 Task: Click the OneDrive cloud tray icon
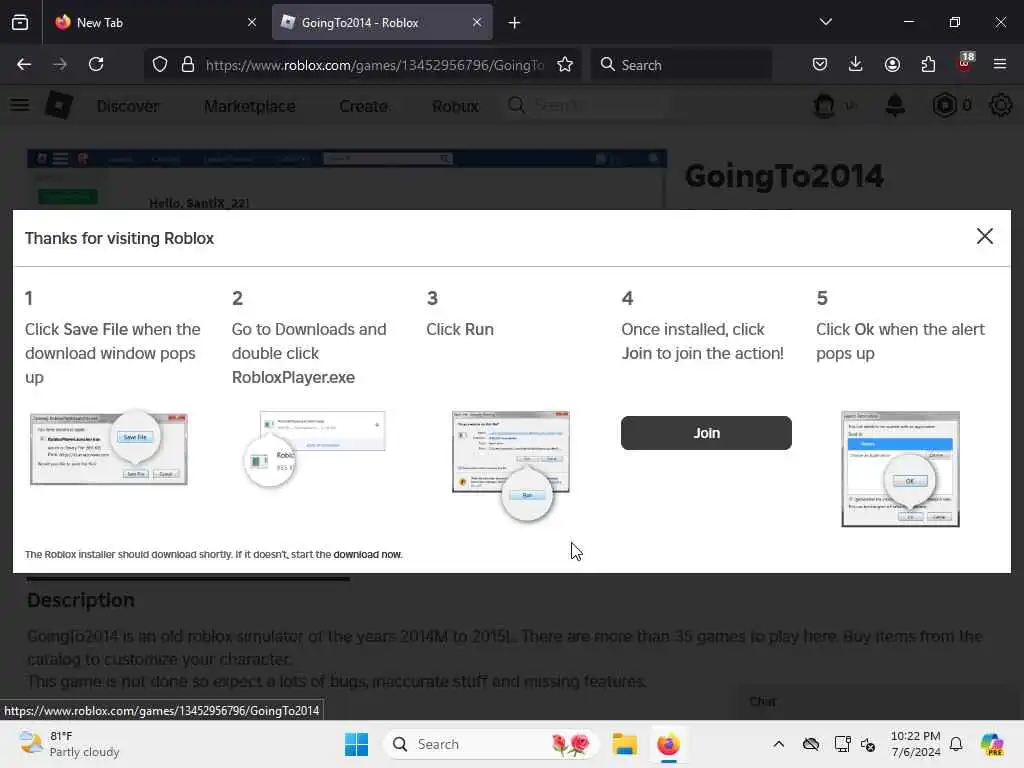pos(810,744)
